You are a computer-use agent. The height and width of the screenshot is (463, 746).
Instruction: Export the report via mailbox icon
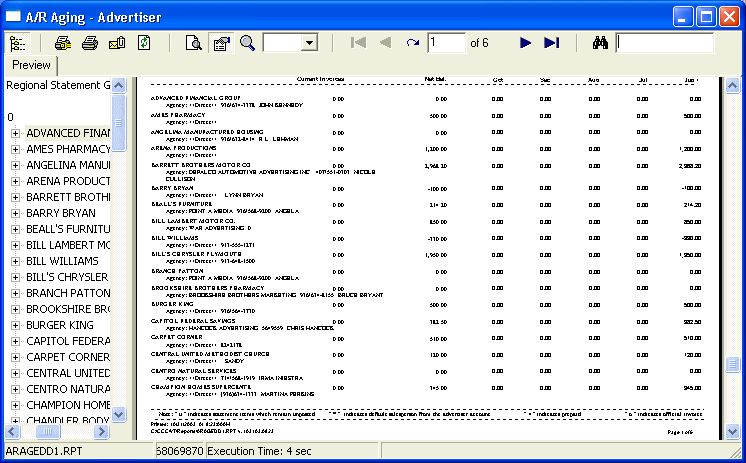[117, 43]
